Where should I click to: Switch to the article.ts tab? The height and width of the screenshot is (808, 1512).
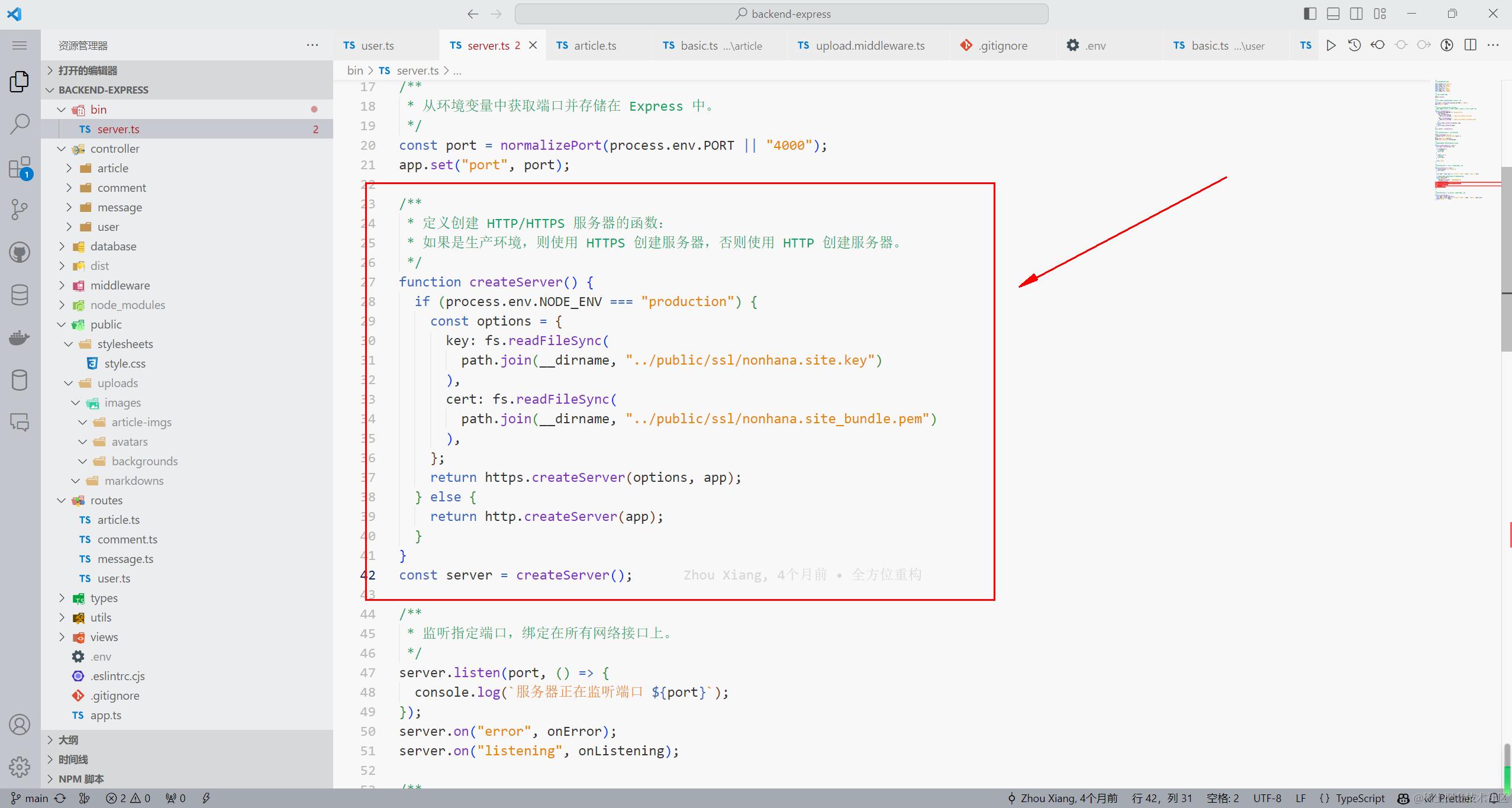tap(594, 46)
